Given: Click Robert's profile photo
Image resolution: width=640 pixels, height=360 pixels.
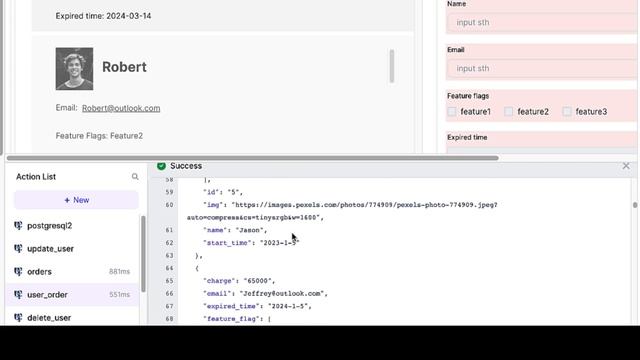Looking at the screenshot, I should pos(74,69).
